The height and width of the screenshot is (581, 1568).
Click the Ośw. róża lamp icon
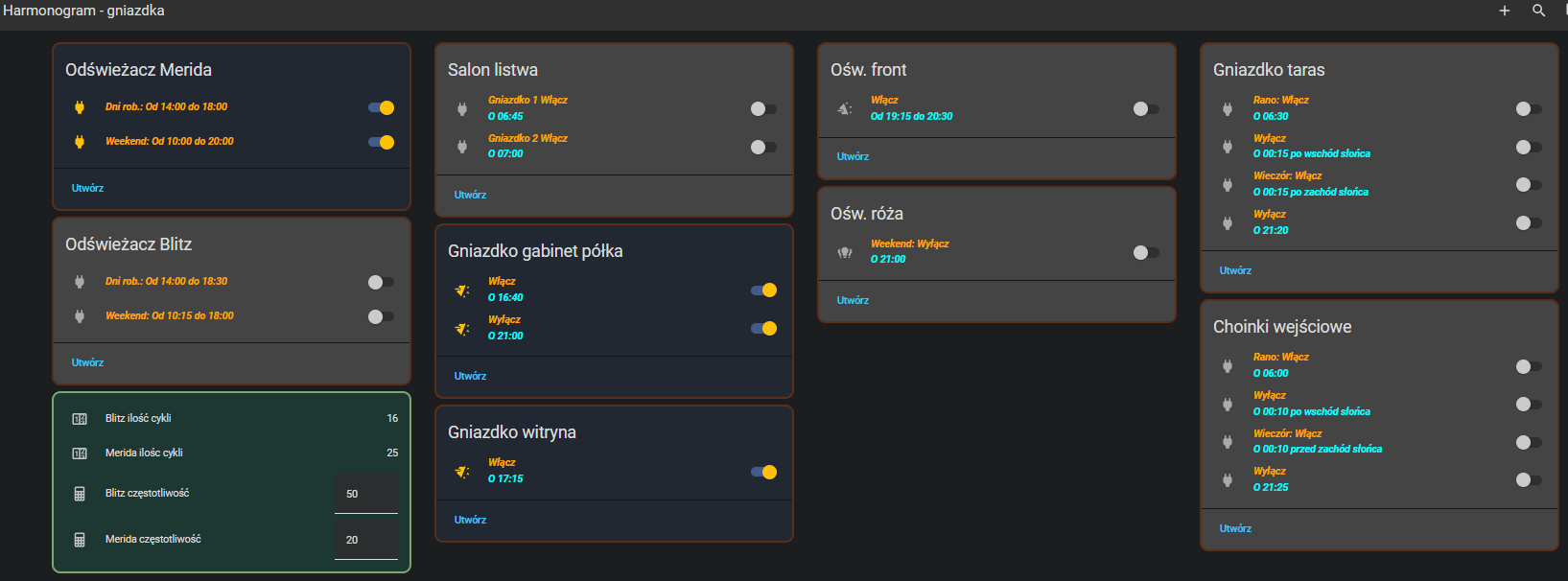(x=845, y=252)
